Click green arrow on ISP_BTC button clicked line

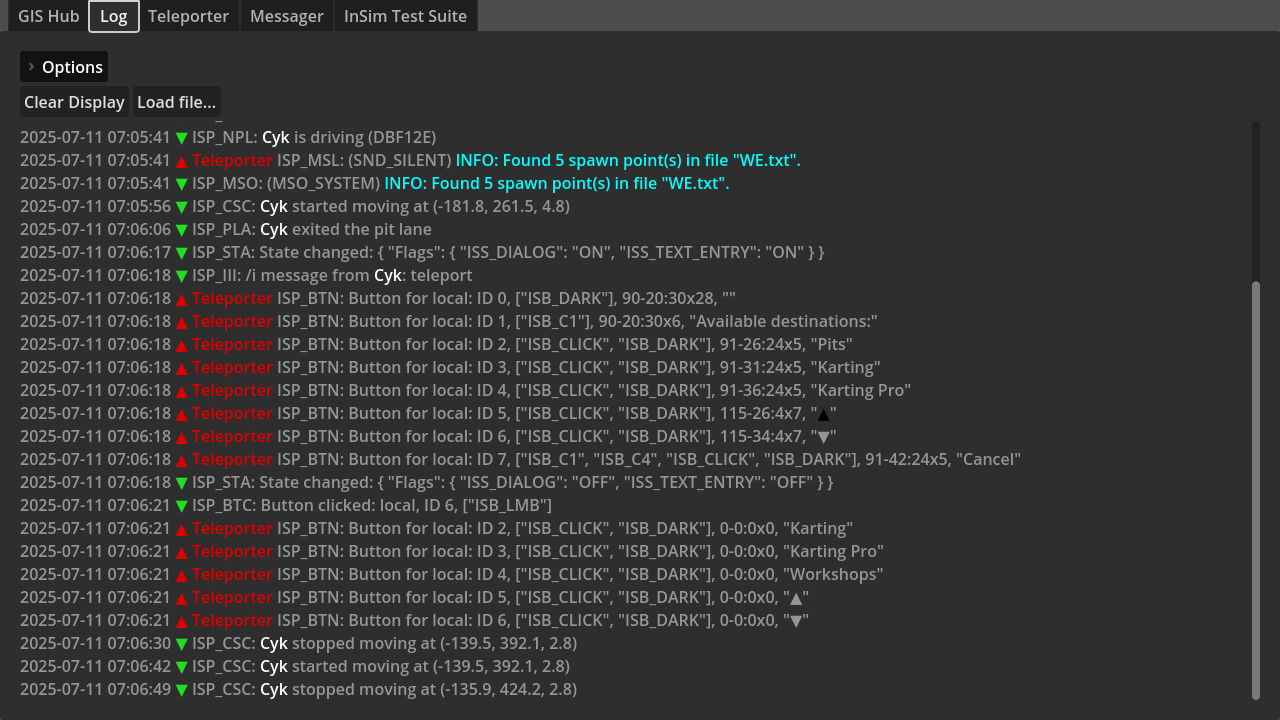click(182, 506)
